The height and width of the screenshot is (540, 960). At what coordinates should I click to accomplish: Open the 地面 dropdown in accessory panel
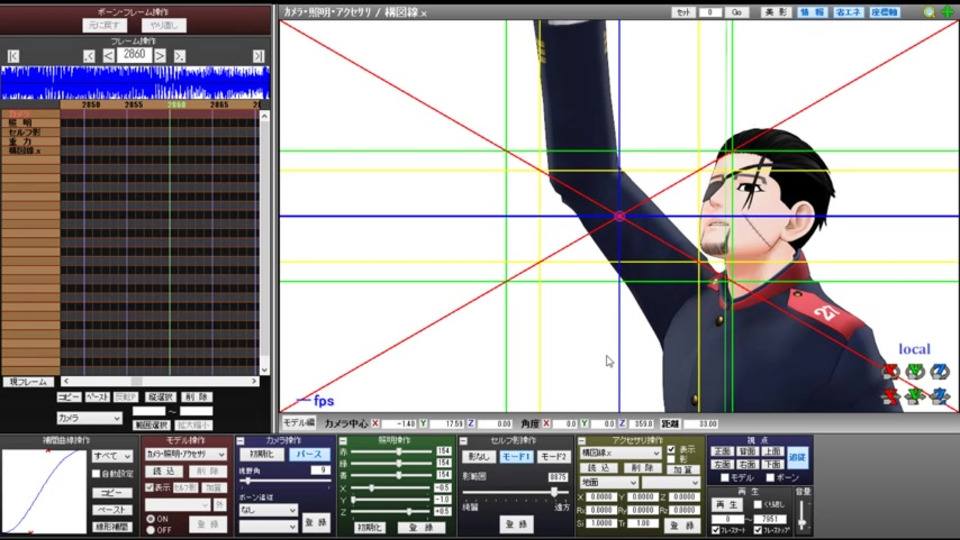tap(609, 482)
